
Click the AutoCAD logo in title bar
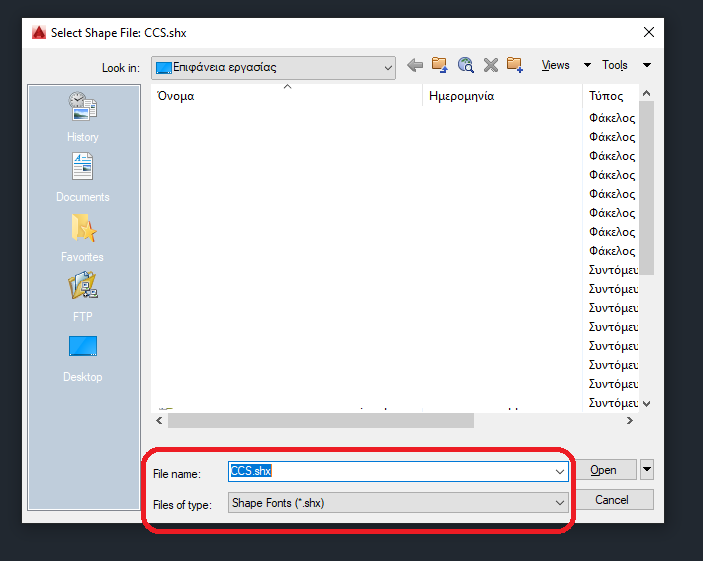click(39, 33)
